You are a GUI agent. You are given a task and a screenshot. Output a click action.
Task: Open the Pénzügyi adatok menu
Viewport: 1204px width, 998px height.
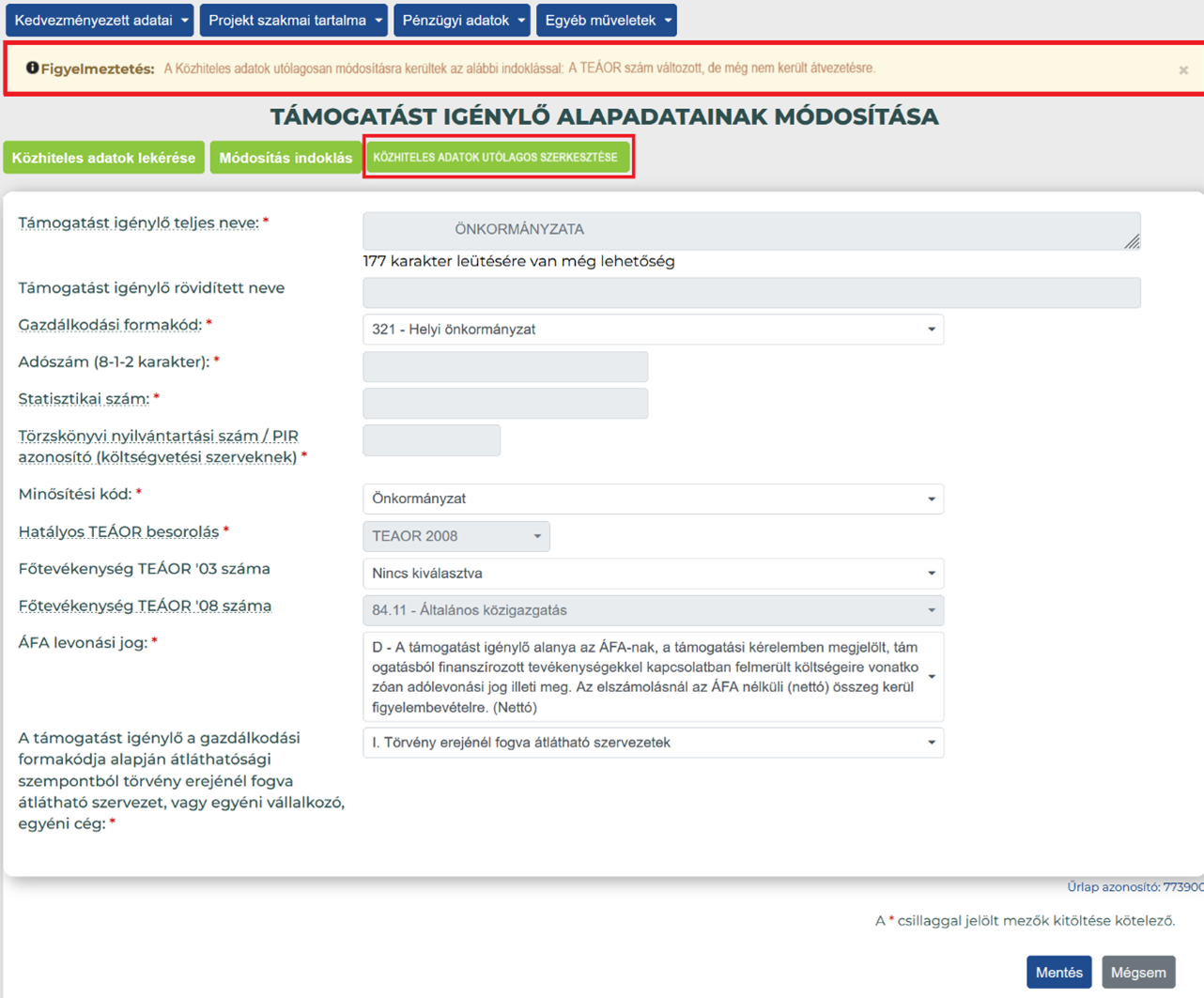(x=462, y=20)
